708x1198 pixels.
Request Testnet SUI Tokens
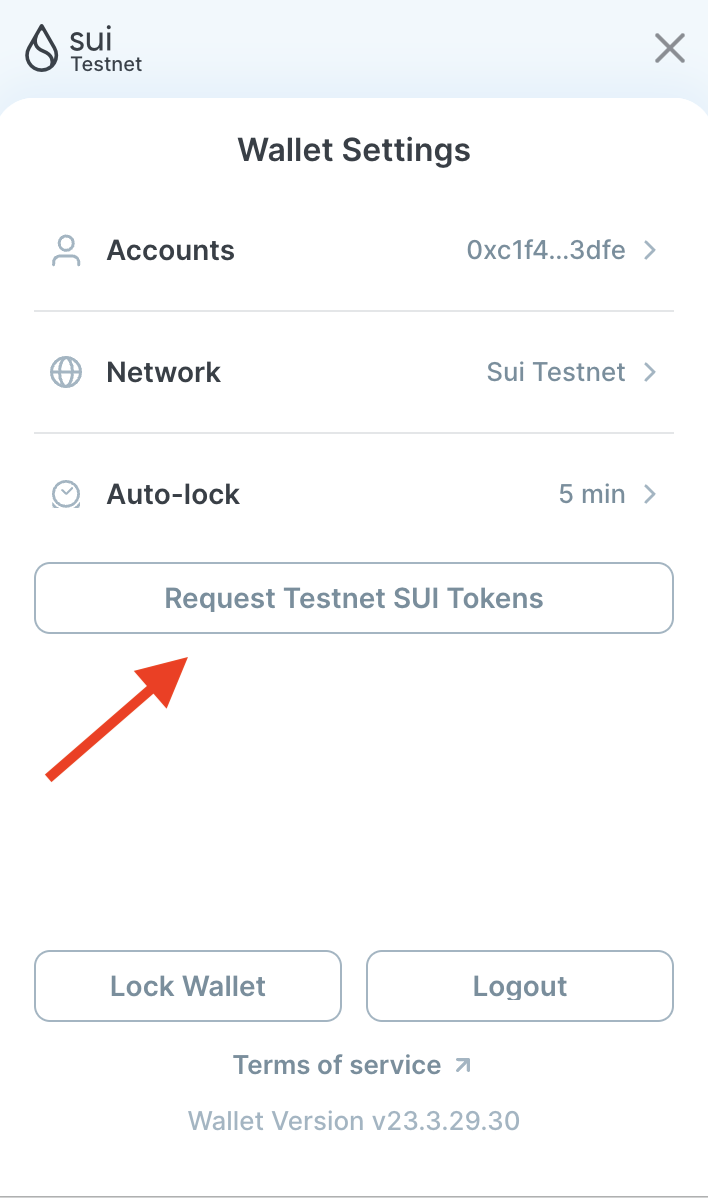[354, 598]
